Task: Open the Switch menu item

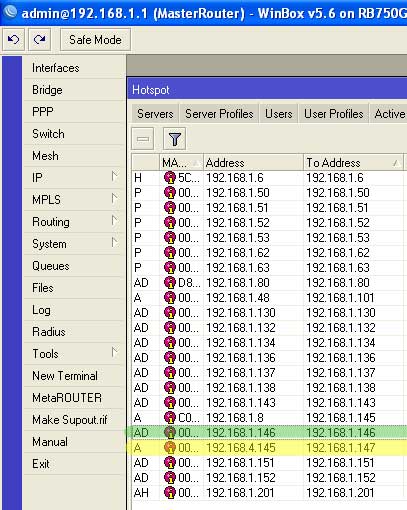Action: pyautogui.click(x=73, y=134)
